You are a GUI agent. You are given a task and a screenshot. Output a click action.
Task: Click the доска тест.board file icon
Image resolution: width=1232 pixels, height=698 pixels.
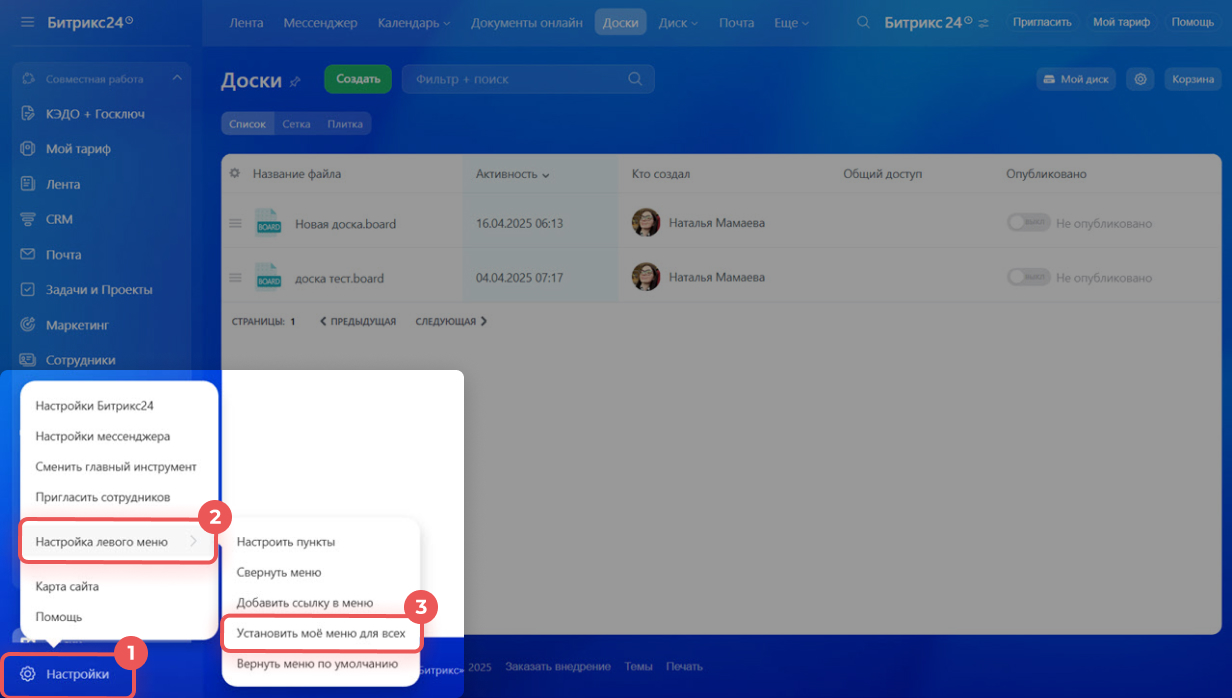pyautogui.click(x=268, y=276)
